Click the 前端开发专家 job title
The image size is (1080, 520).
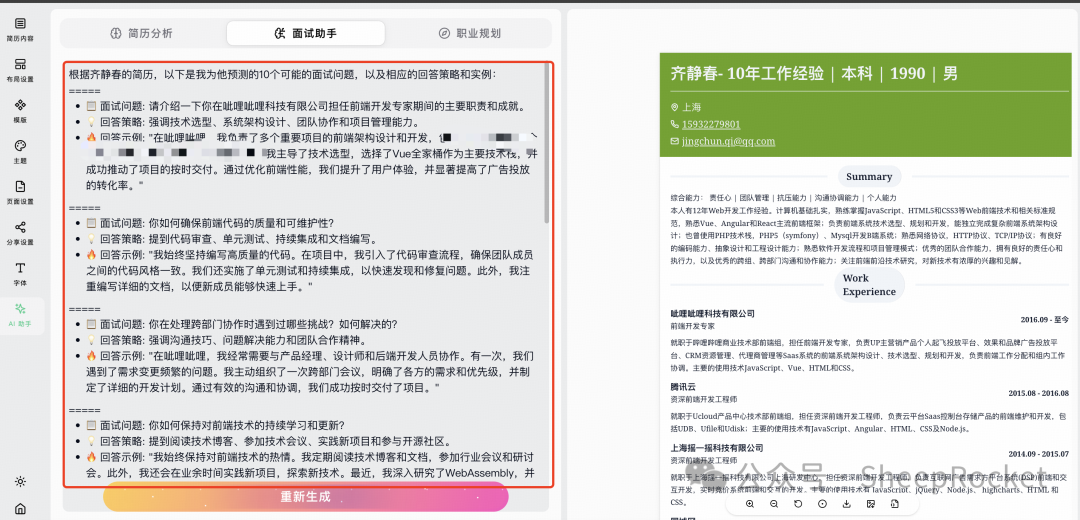coord(692,326)
